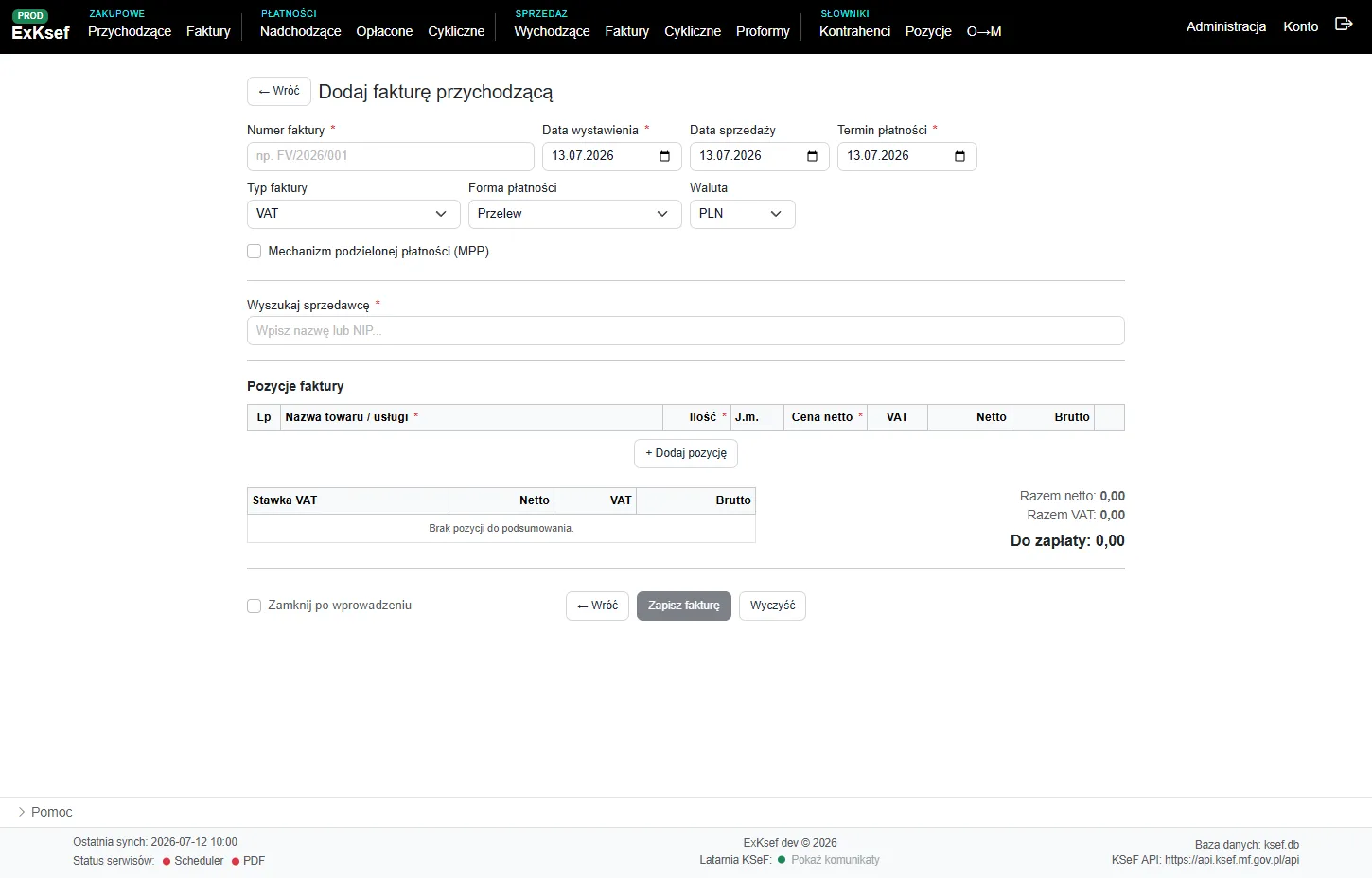Open Kontrahenci dictionary

(x=855, y=31)
